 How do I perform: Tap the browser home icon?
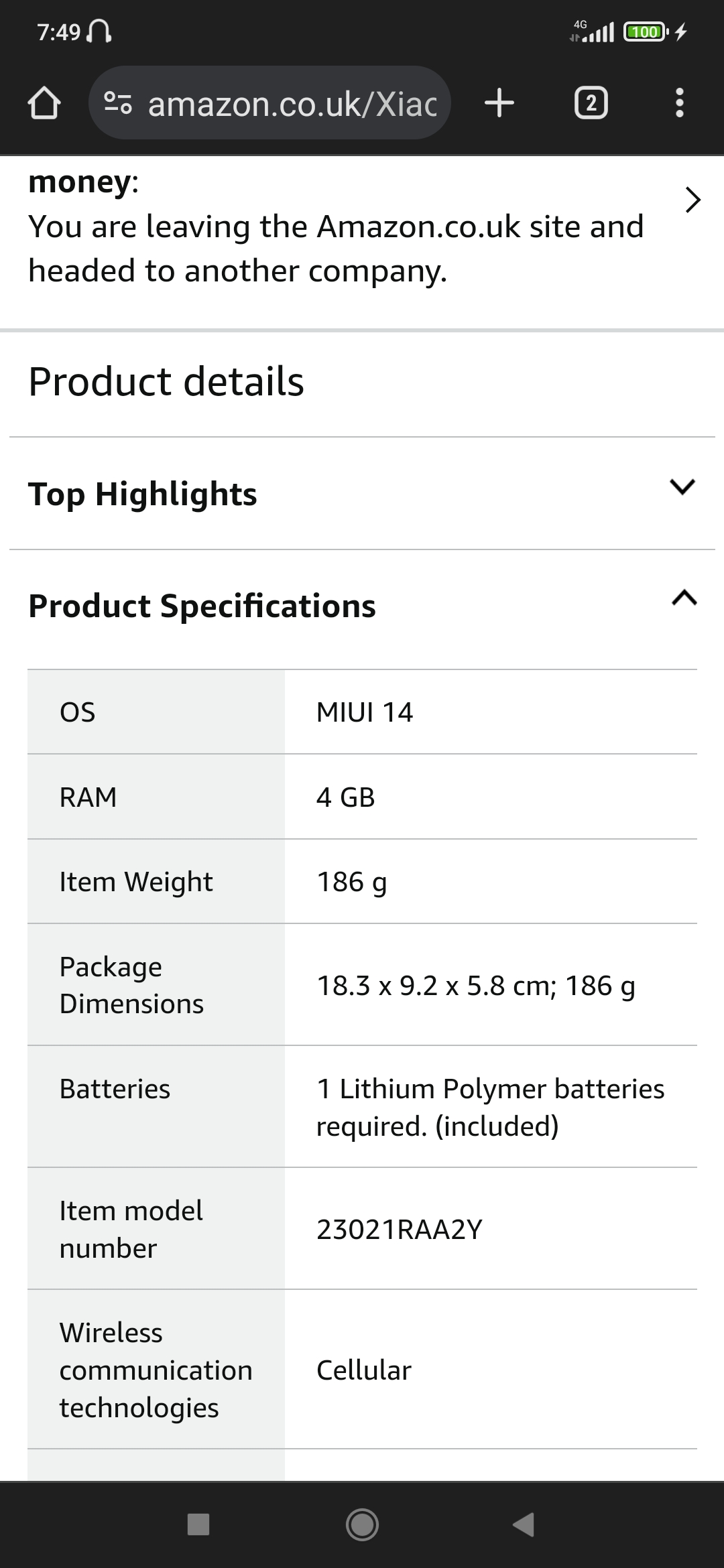pos(44,103)
